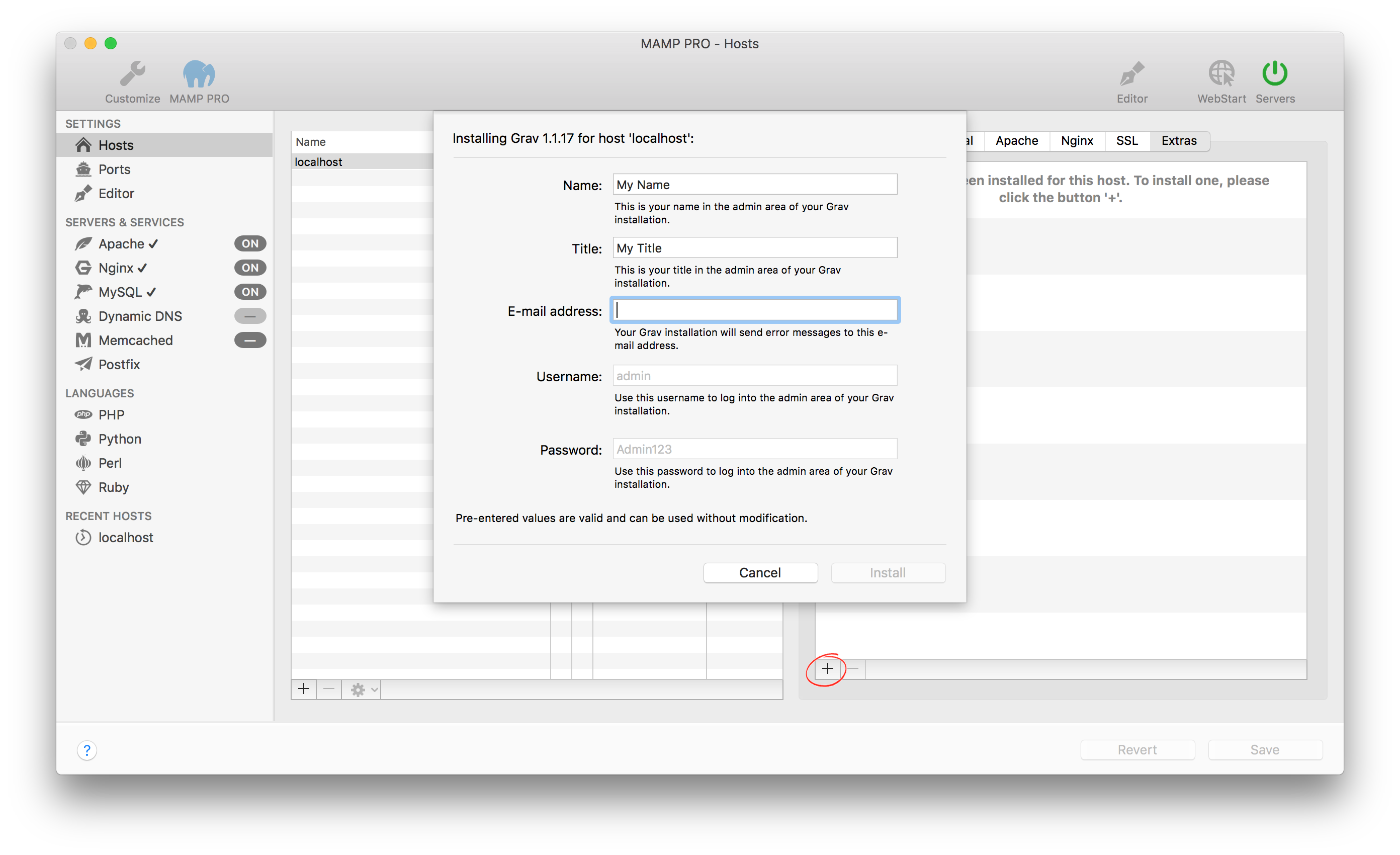1400x855 pixels.
Task: Click the Servers power icon
Action: tap(1274, 74)
